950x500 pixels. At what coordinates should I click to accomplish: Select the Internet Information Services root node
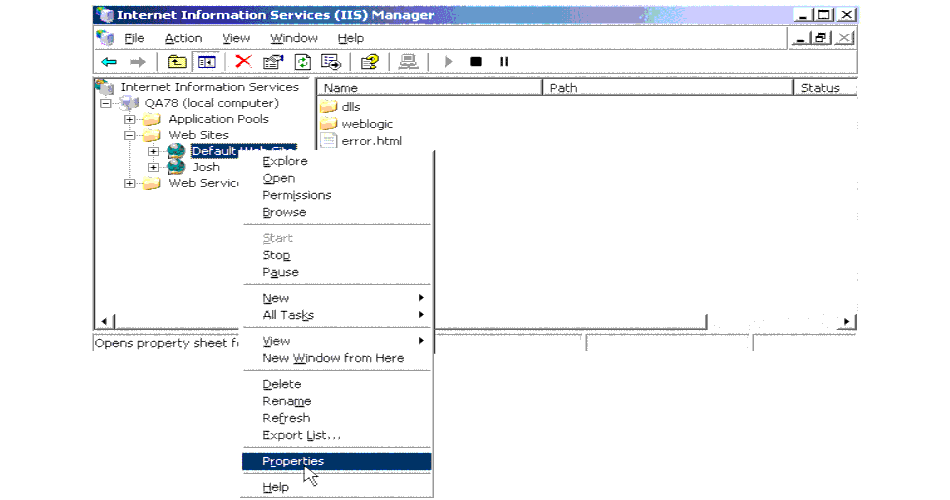click(209, 87)
